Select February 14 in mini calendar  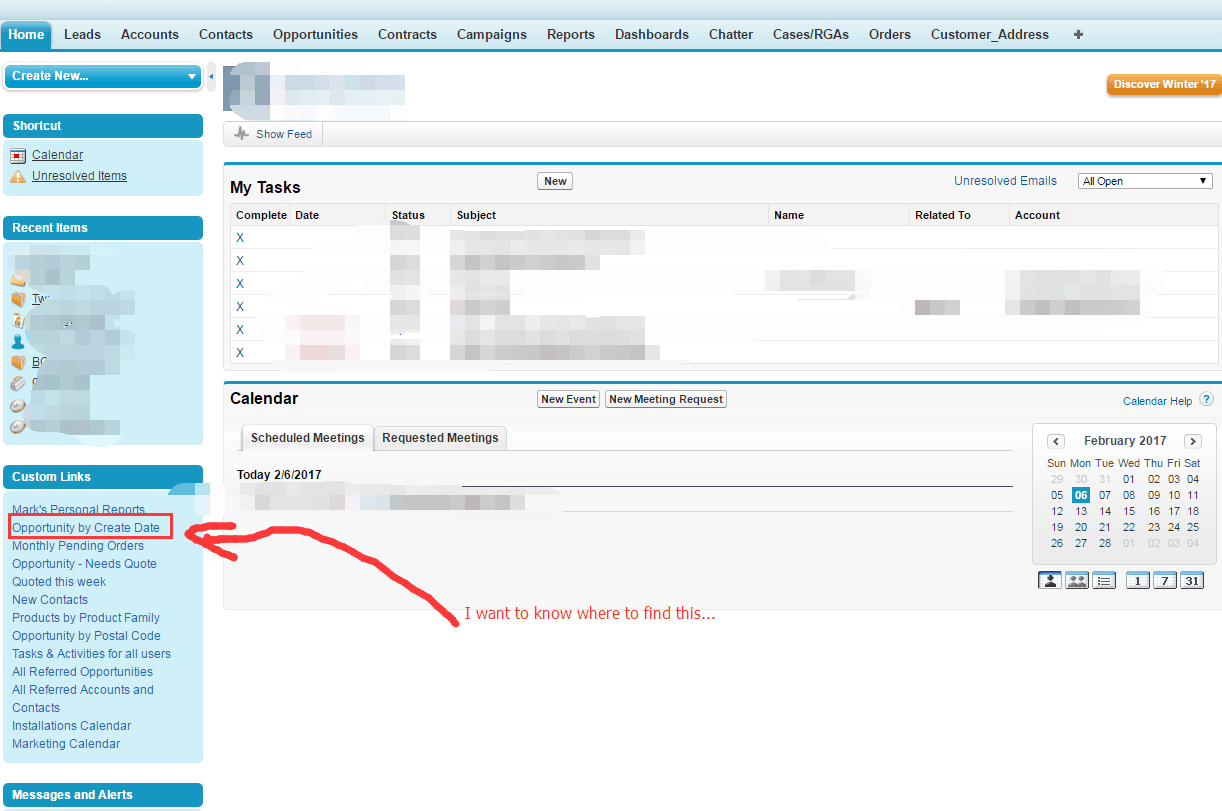(1105, 511)
